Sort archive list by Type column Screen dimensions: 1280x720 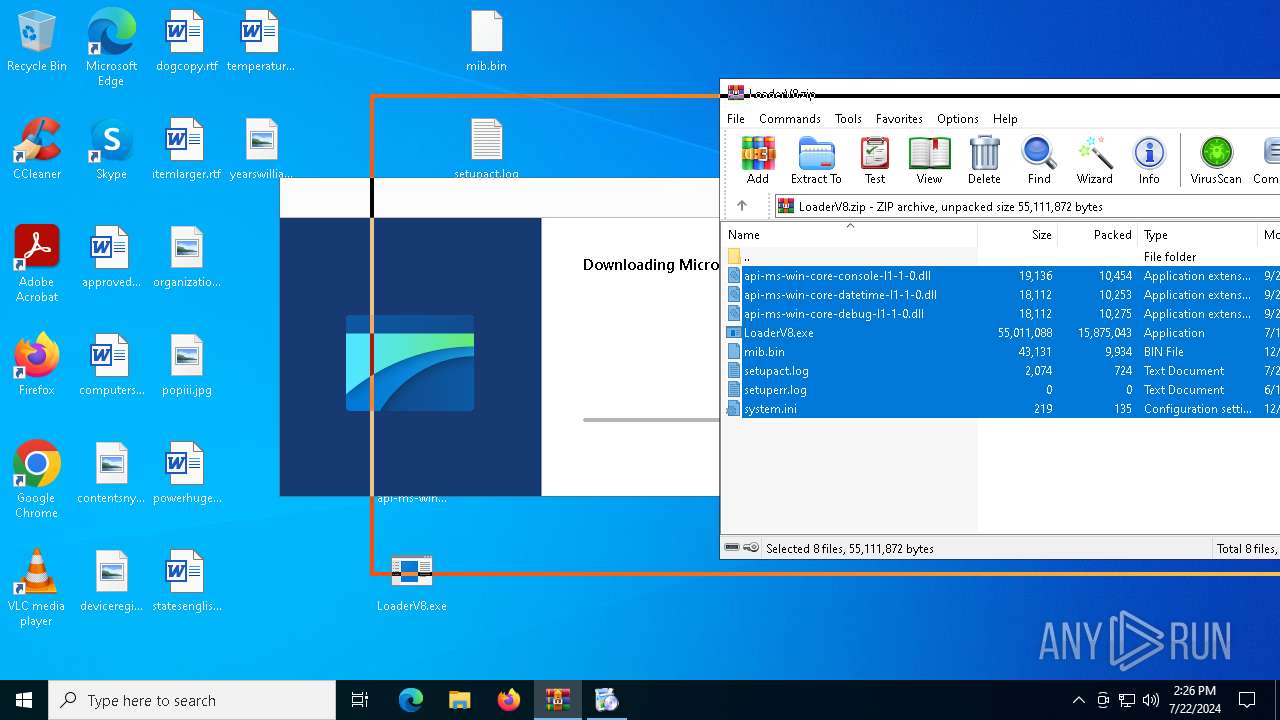(x=1197, y=235)
